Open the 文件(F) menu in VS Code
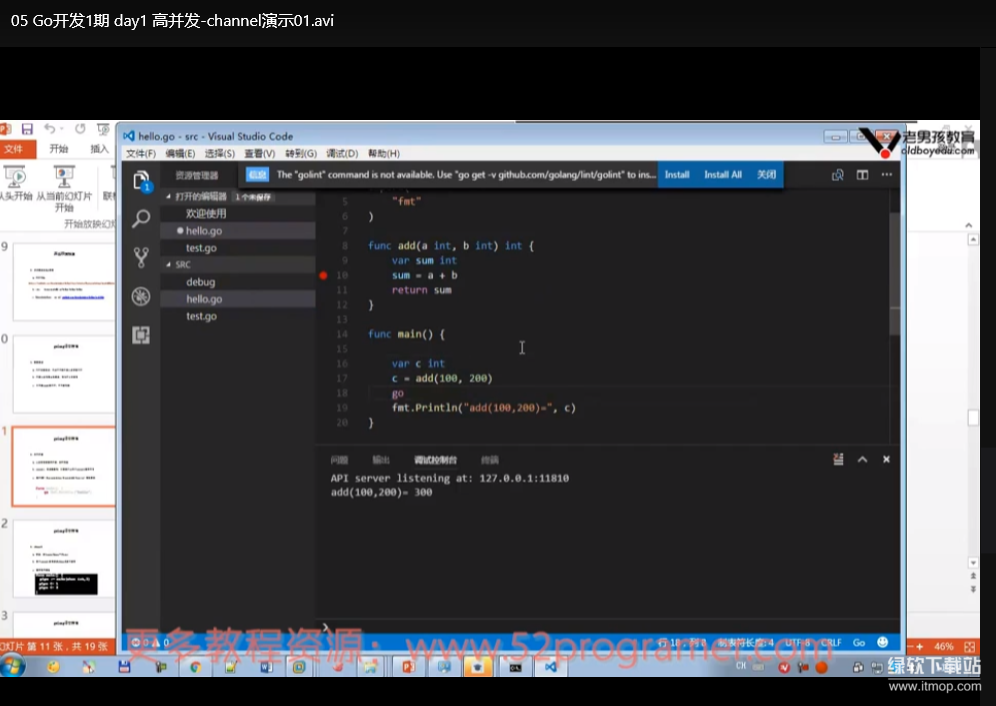The image size is (996, 706). (x=140, y=154)
